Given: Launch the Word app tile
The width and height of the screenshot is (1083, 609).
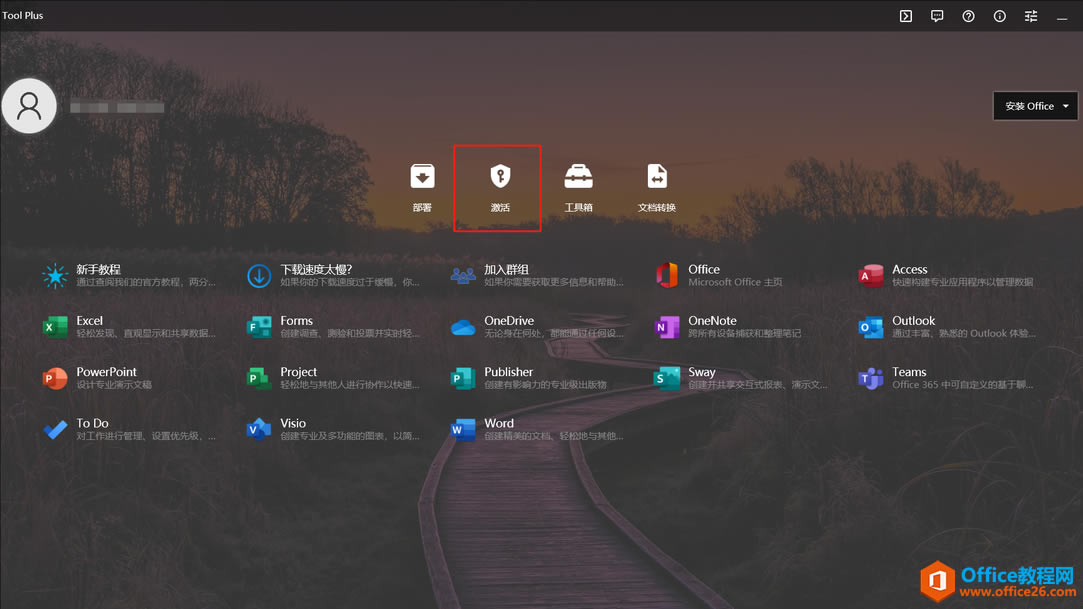Looking at the screenshot, I should [x=537, y=429].
